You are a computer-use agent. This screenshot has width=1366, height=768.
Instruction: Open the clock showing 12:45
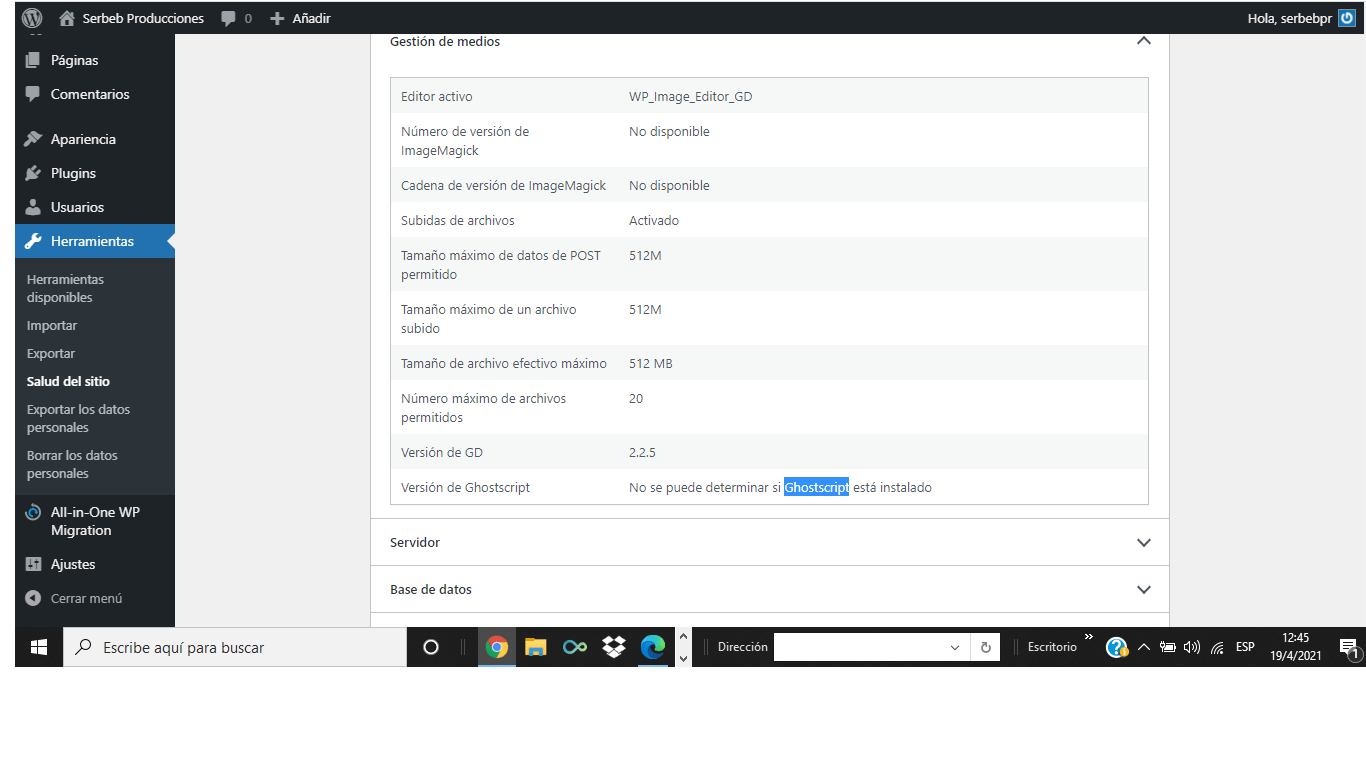[x=1296, y=647]
